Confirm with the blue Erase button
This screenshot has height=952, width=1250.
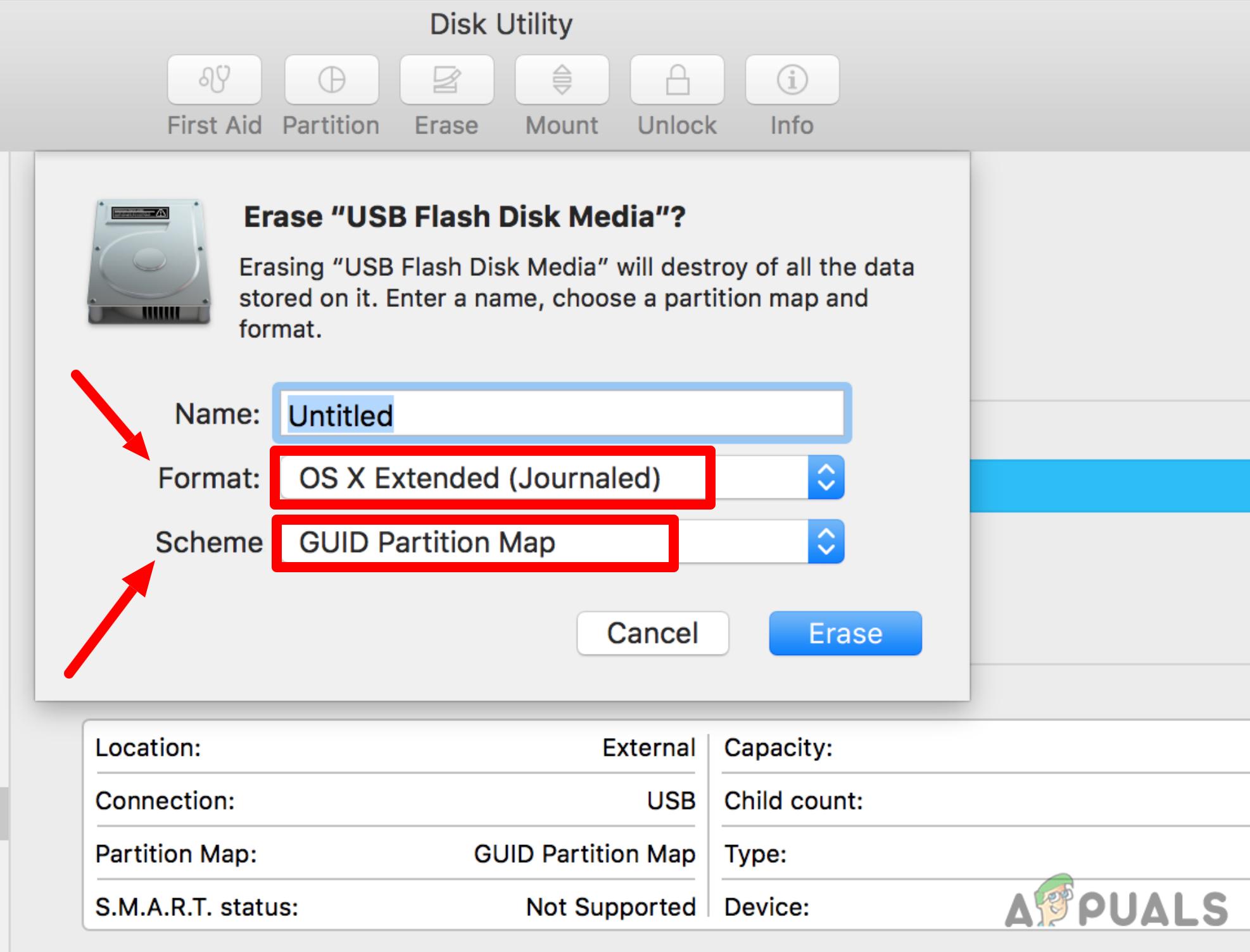coord(845,633)
